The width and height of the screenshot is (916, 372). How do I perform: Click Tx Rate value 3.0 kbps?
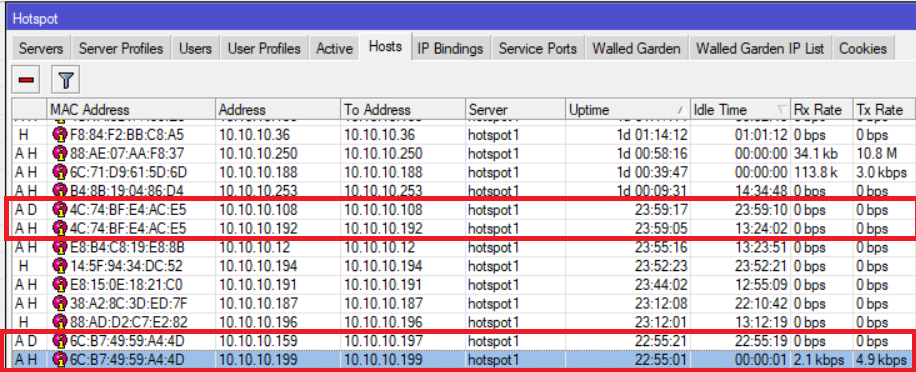[881, 172]
